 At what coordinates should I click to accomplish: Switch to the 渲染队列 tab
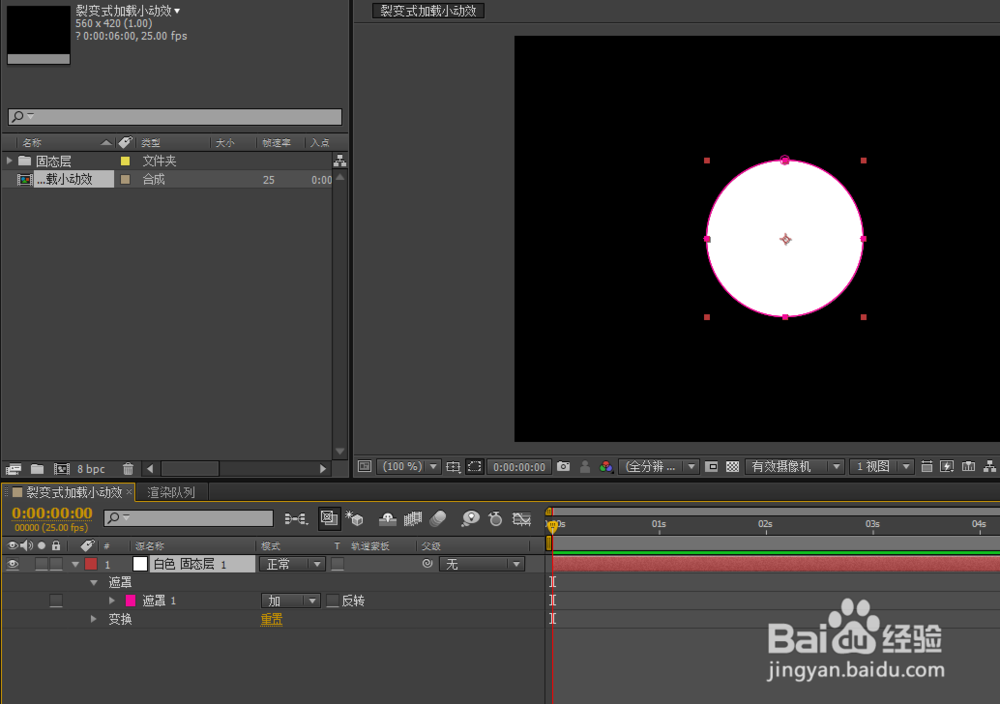coord(171,492)
